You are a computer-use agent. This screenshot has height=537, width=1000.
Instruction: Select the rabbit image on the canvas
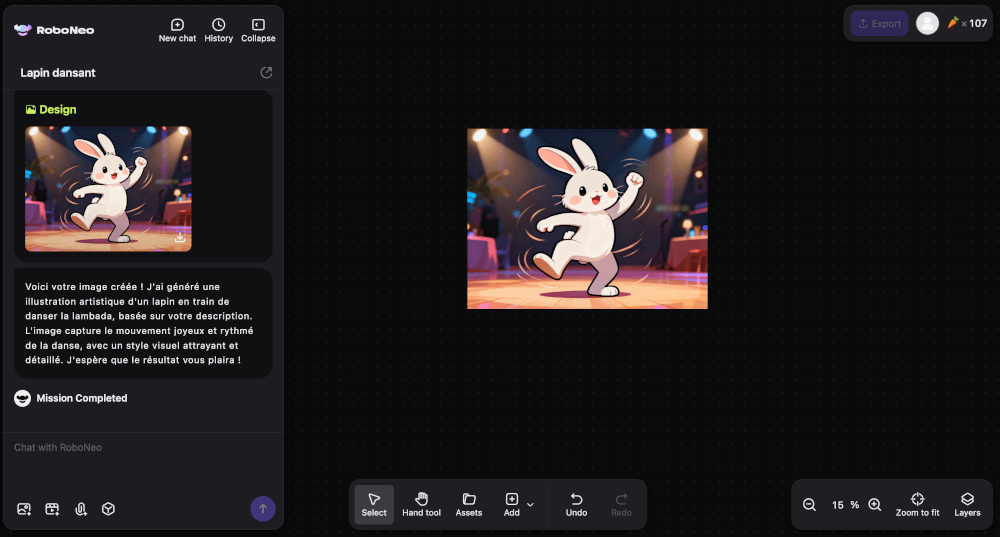[587, 219]
